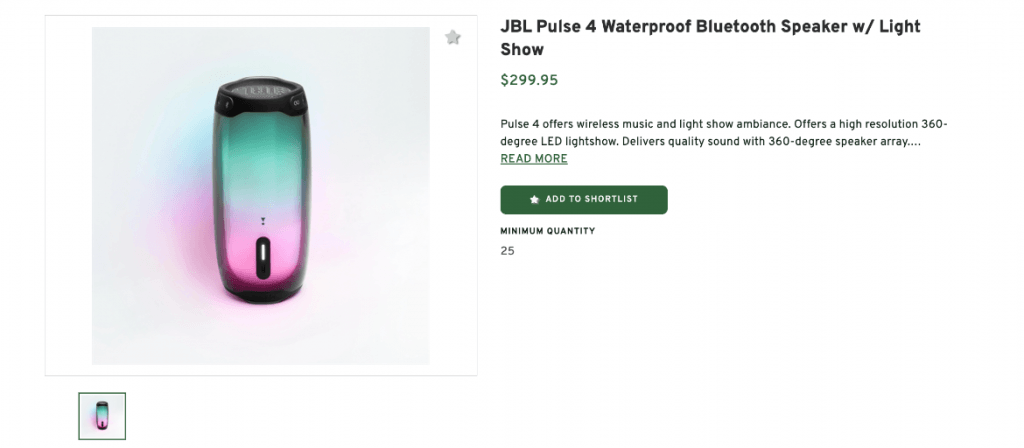Open the Read More description link
The image size is (1024, 448).
[533, 159]
